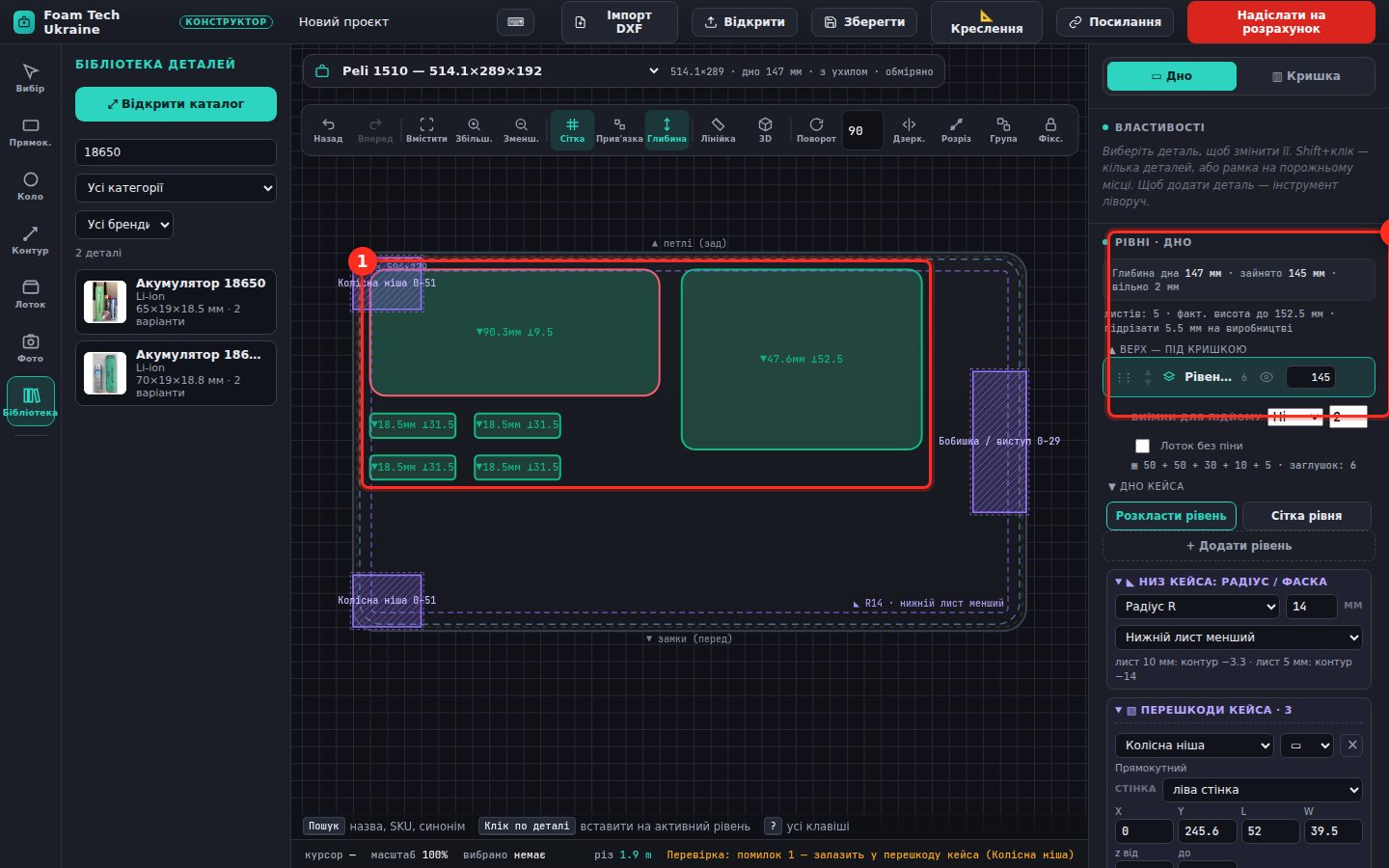Open the Нижній лист менший dropdown

1239,637
